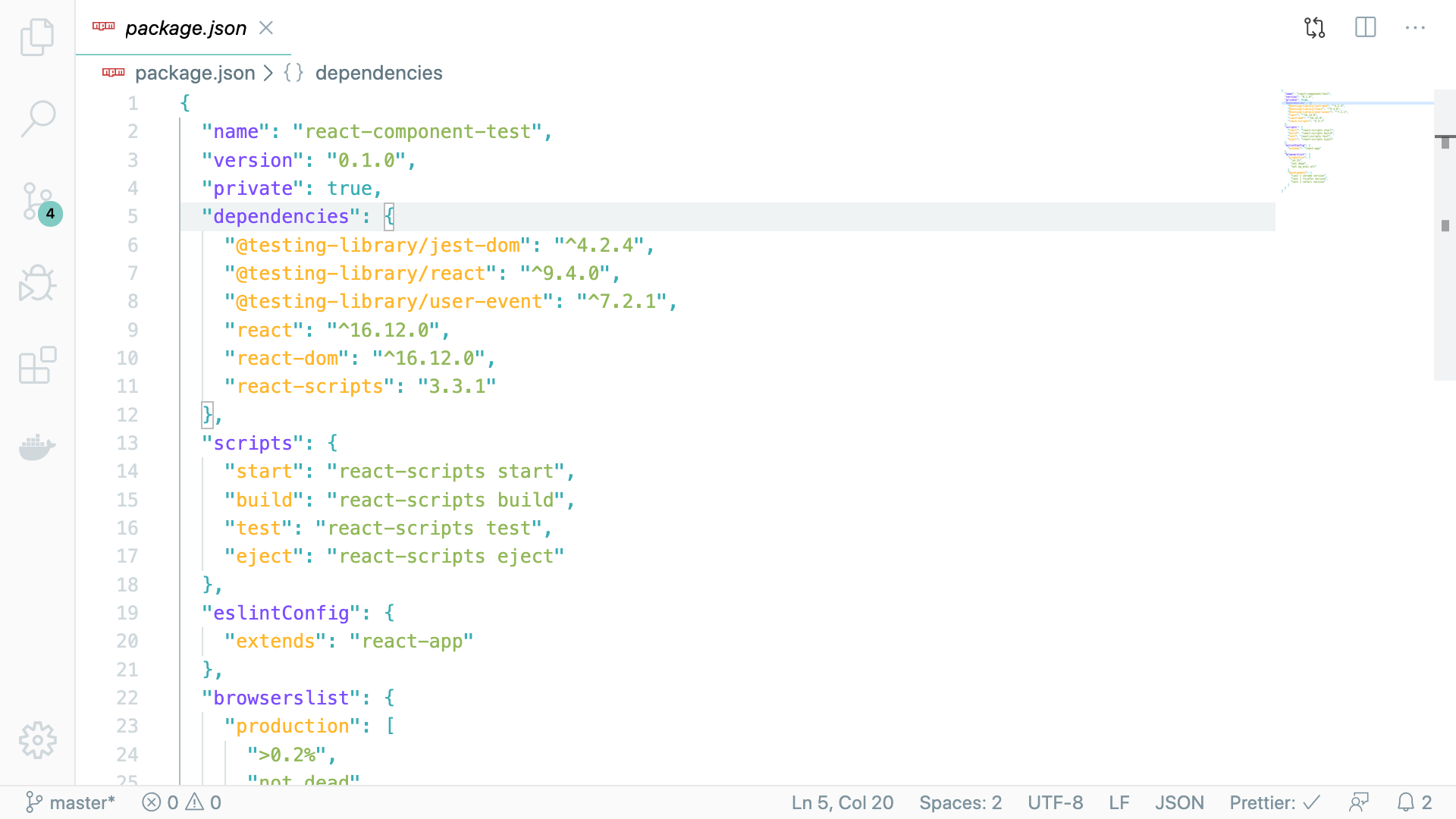Screen dimensions: 1456x819
Task: Change the JSON language mode
Action: tap(1179, 802)
